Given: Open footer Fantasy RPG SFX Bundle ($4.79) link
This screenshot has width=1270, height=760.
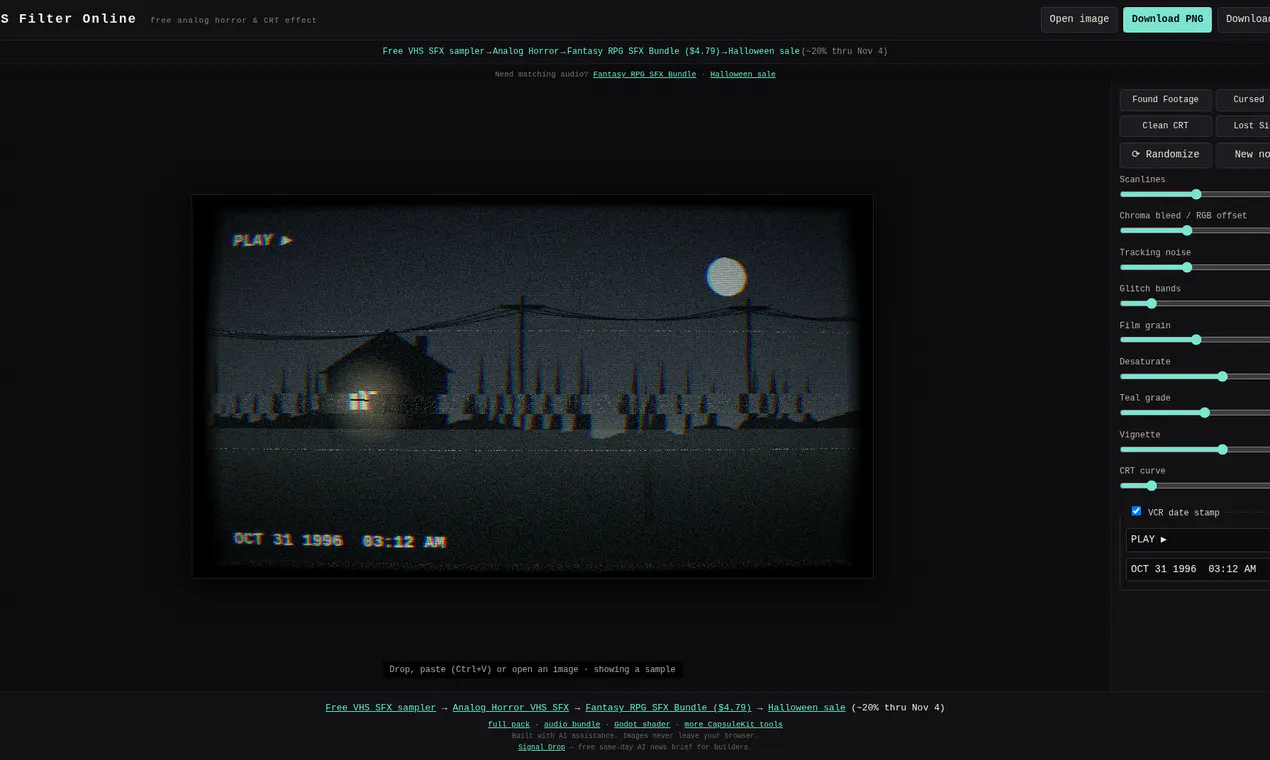Looking at the screenshot, I should point(668,708).
